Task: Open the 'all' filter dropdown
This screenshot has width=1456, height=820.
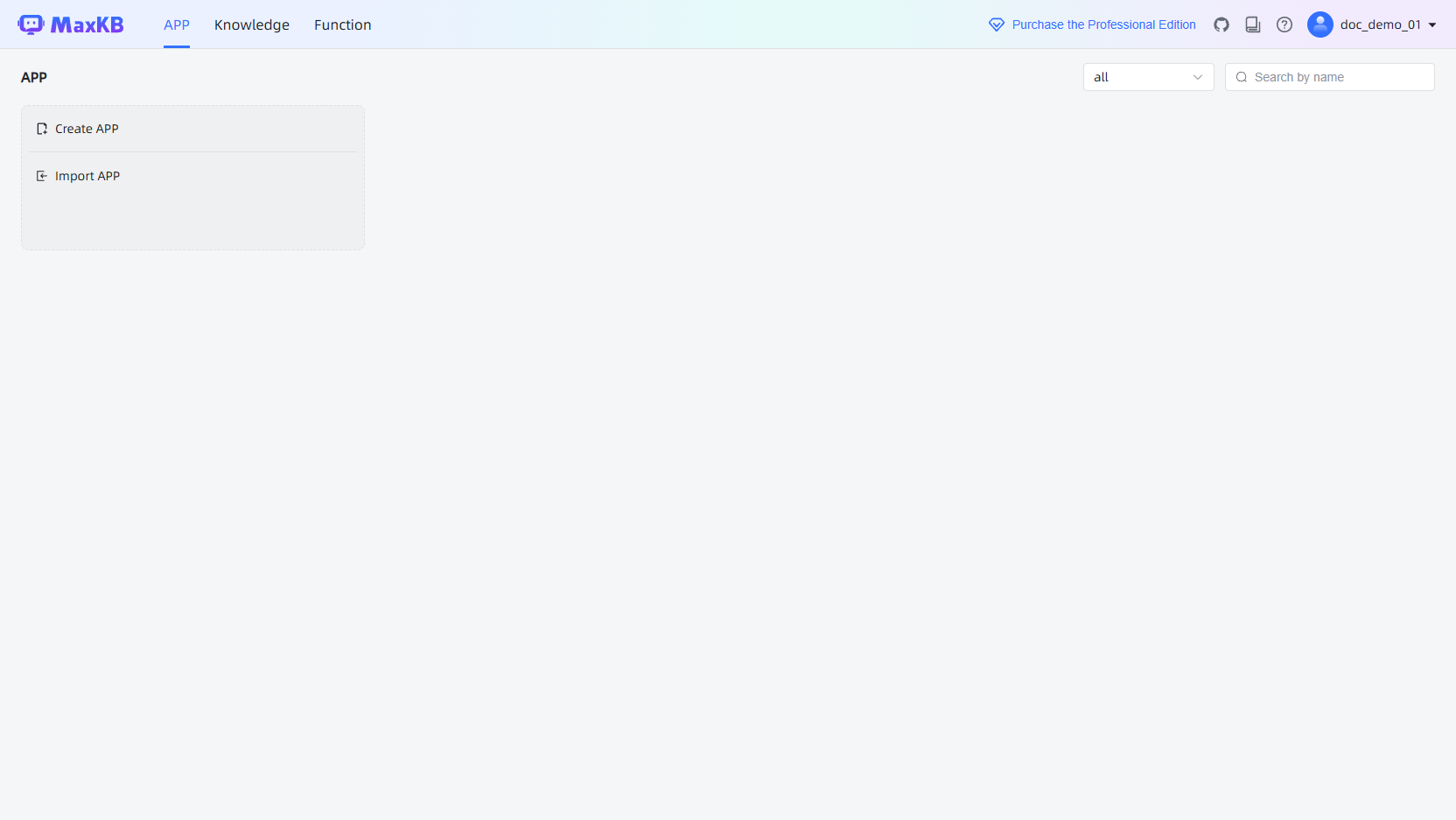Action: (x=1148, y=77)
